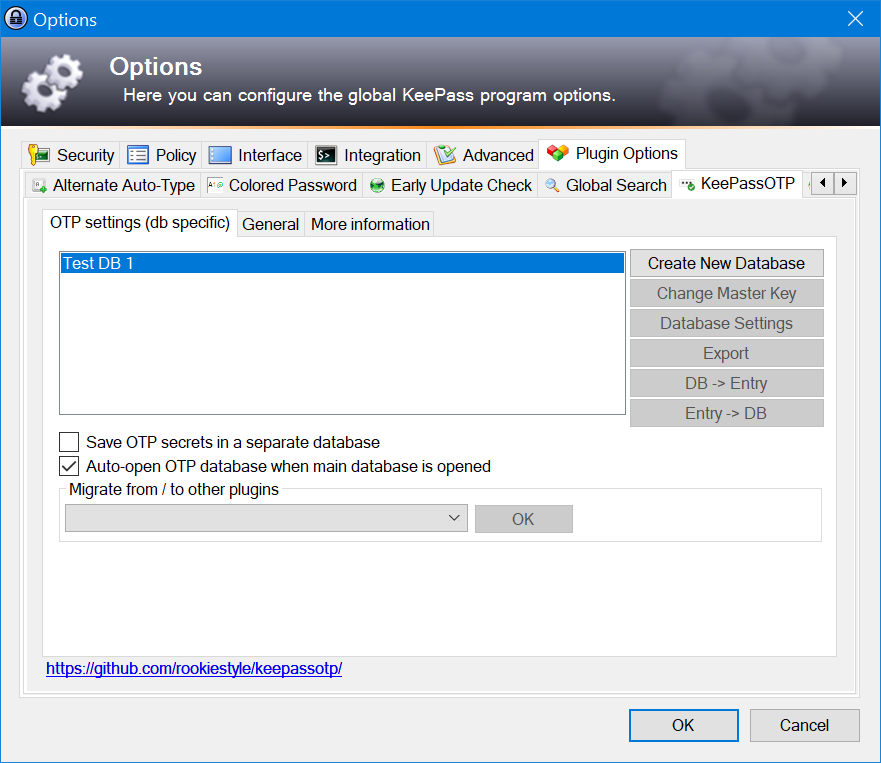Click the Policy tab list icon
Image resolution: width=881 pixels, height=763 pixels.
[138, 155]
